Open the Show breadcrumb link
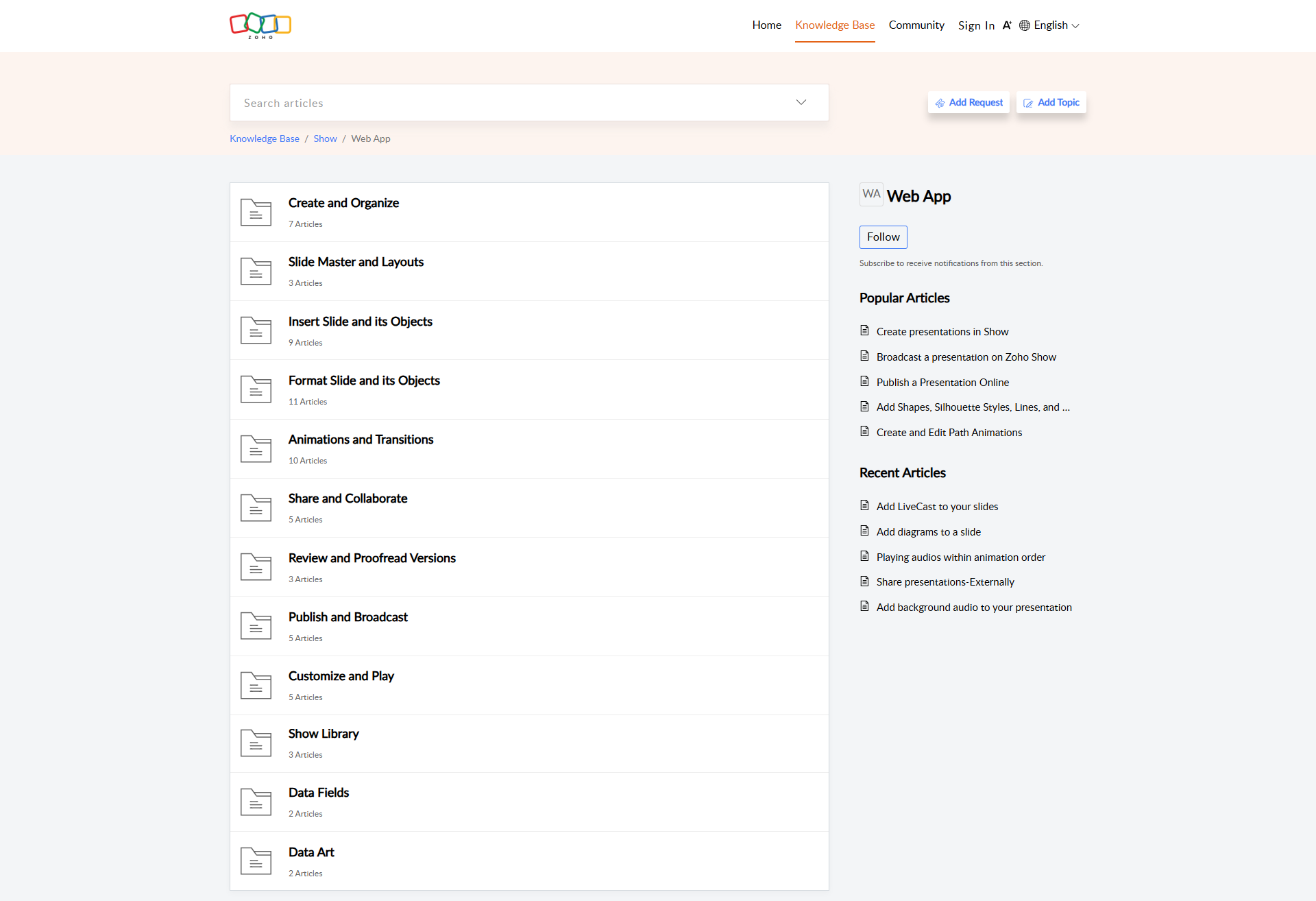Screen dimensions: 1316x901 click(x=325, y=139)
